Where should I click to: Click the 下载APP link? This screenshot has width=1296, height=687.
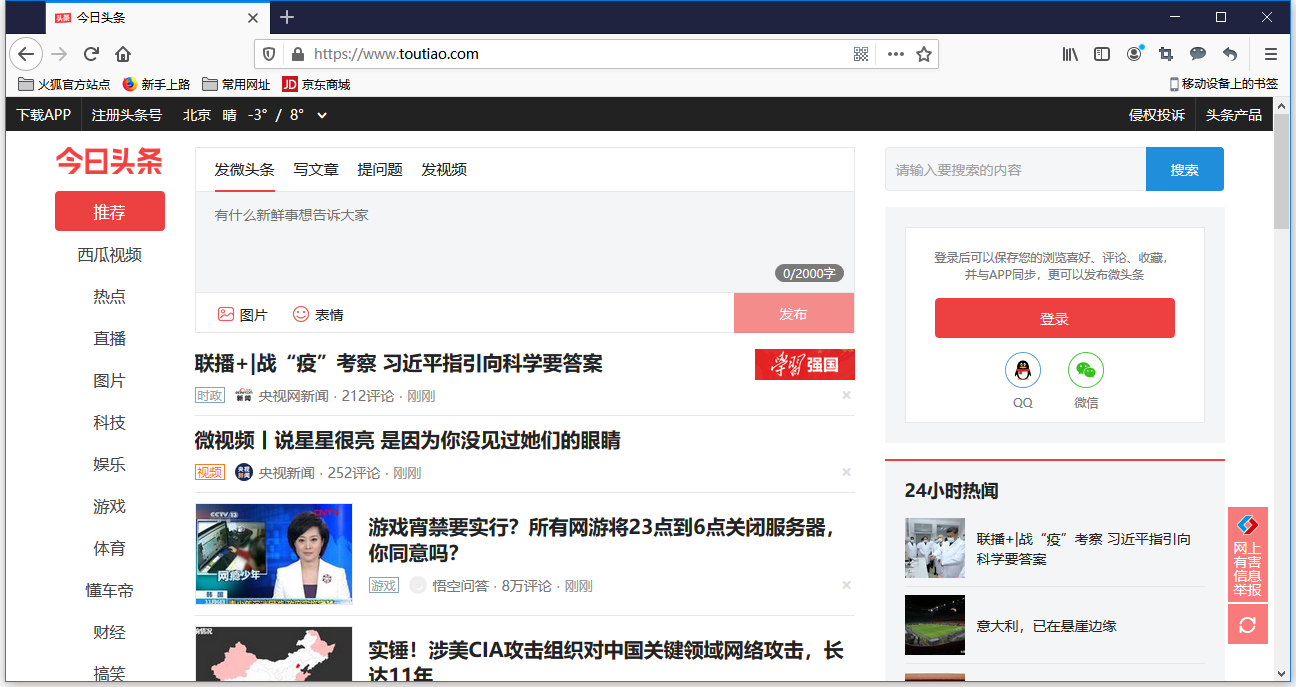(x=44, y=115)
